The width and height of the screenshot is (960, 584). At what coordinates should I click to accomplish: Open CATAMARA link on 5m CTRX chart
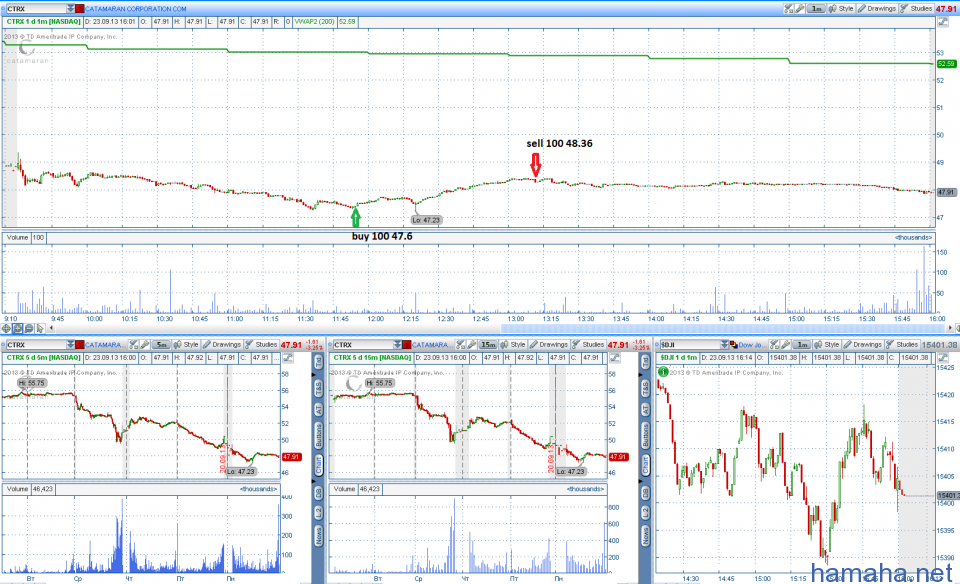(x=103, y=345)
